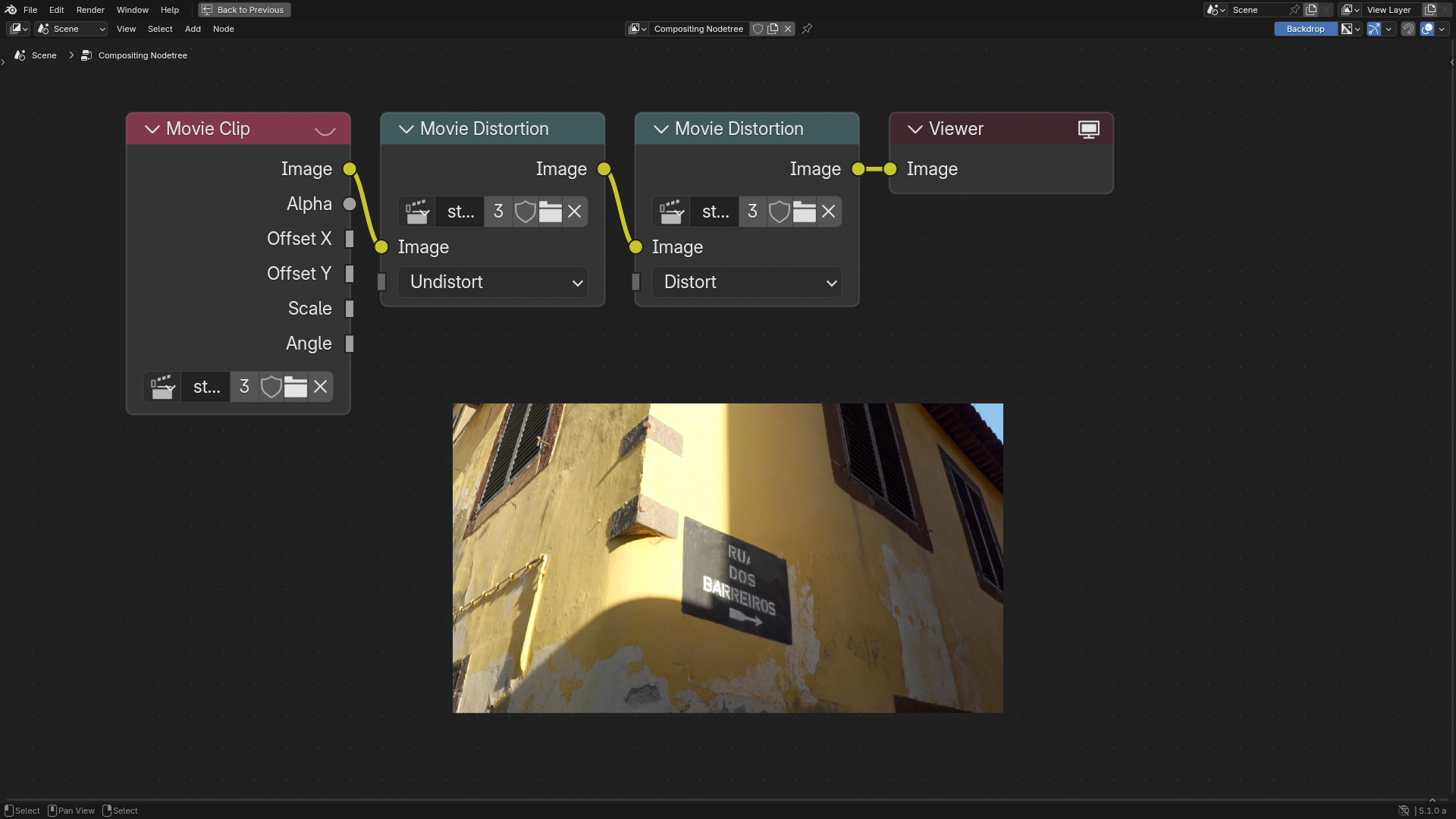Image resolution: width=1456 pixels, height=819 pixels.
Task: Click Back to Previous button
Action: coord(244,10)
